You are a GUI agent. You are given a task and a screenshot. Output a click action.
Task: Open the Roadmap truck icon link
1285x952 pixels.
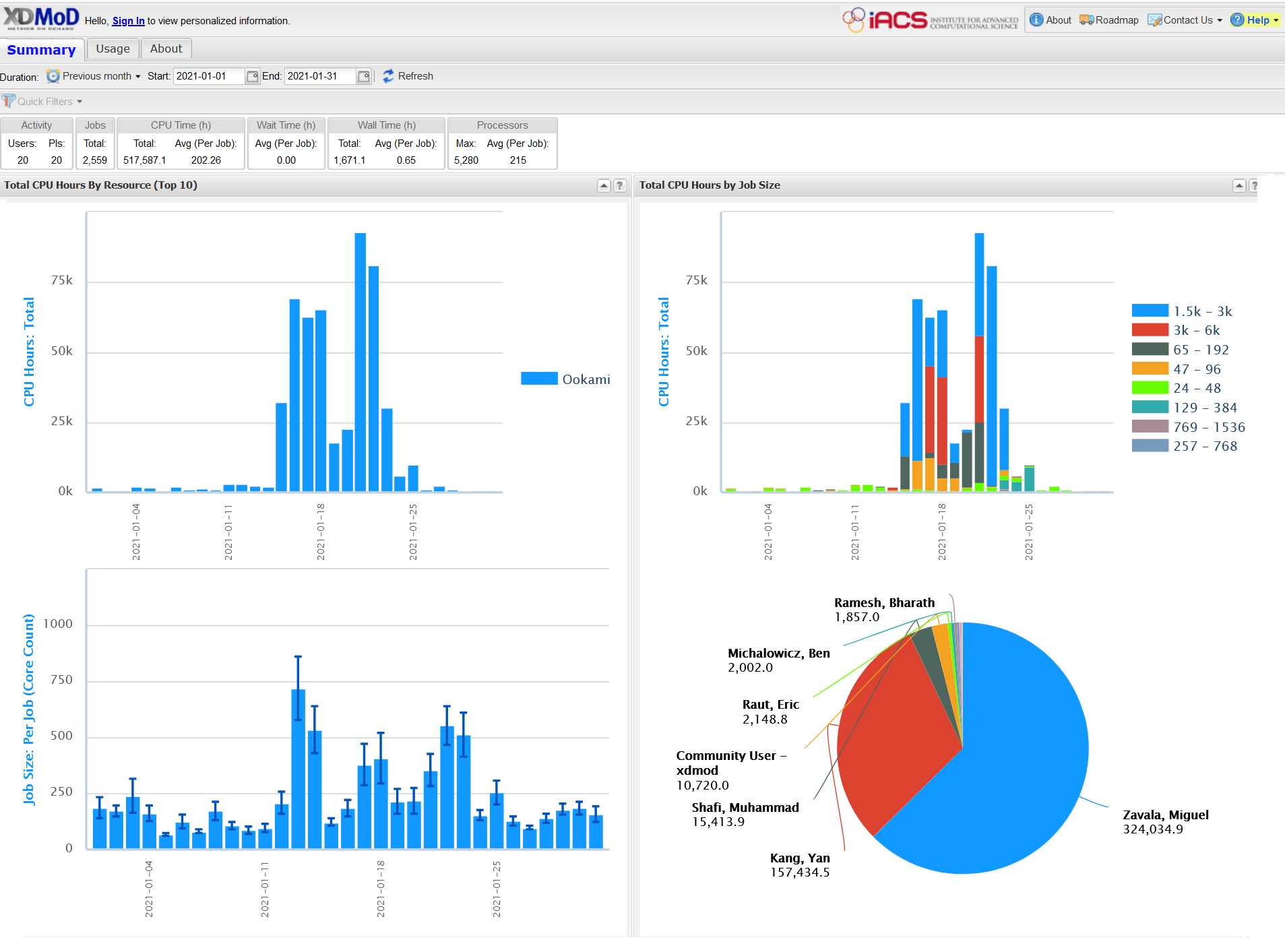1086,20
